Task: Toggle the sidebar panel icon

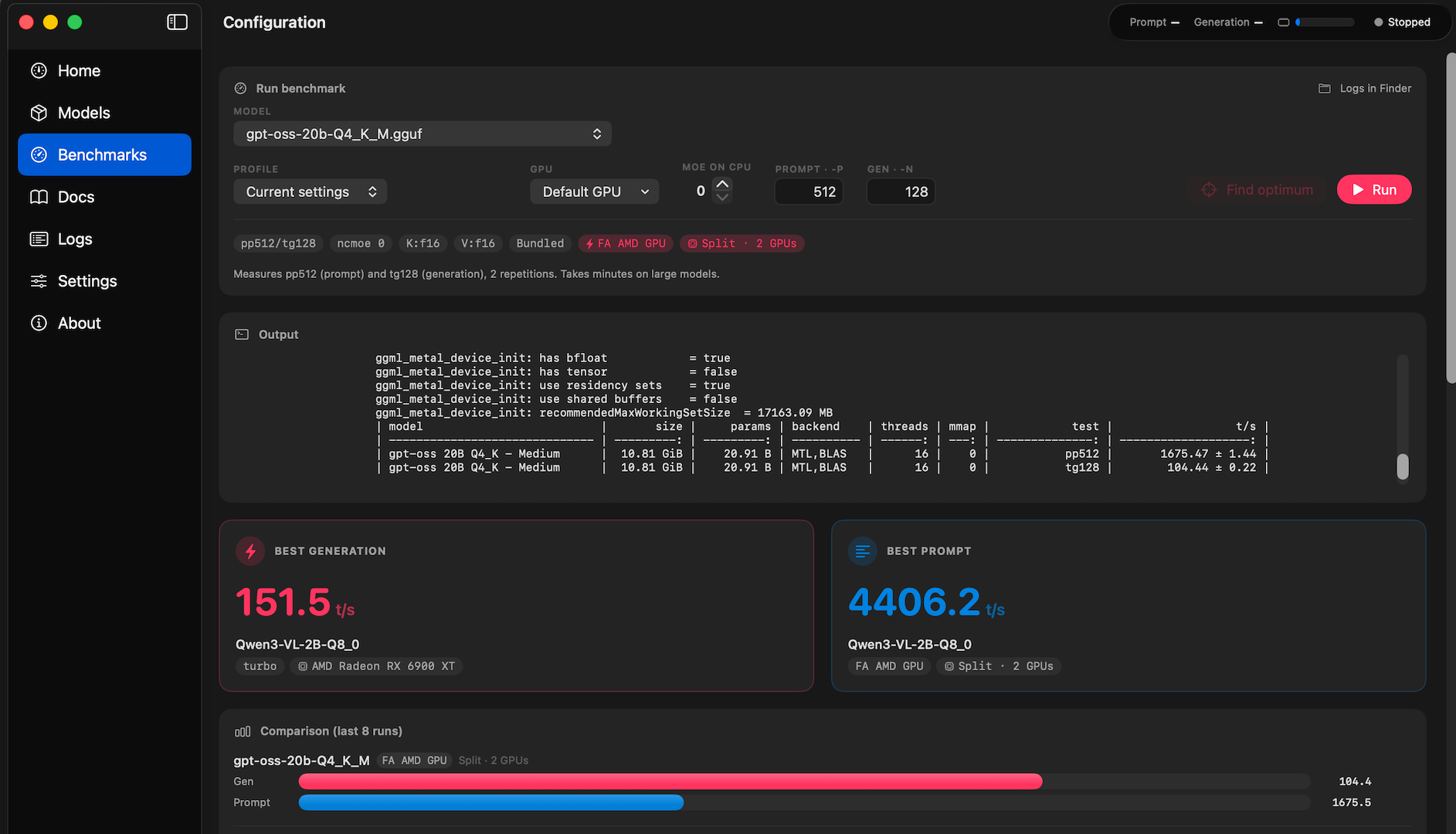Action: (x=177, y=22)
